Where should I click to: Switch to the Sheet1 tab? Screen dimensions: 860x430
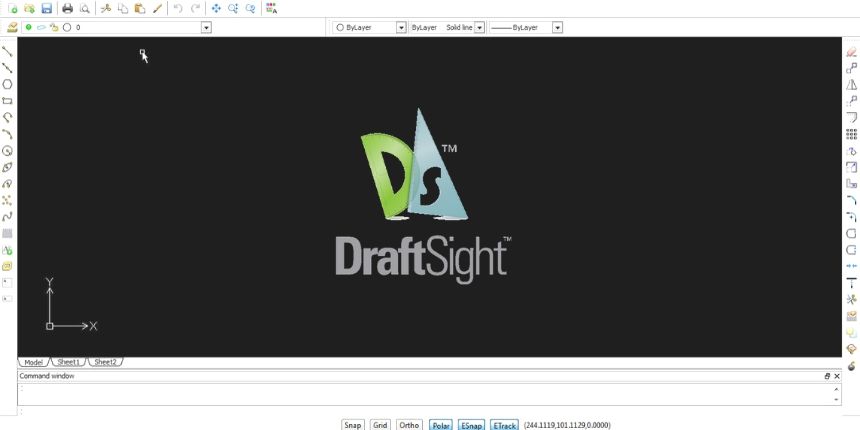(69, 362)
